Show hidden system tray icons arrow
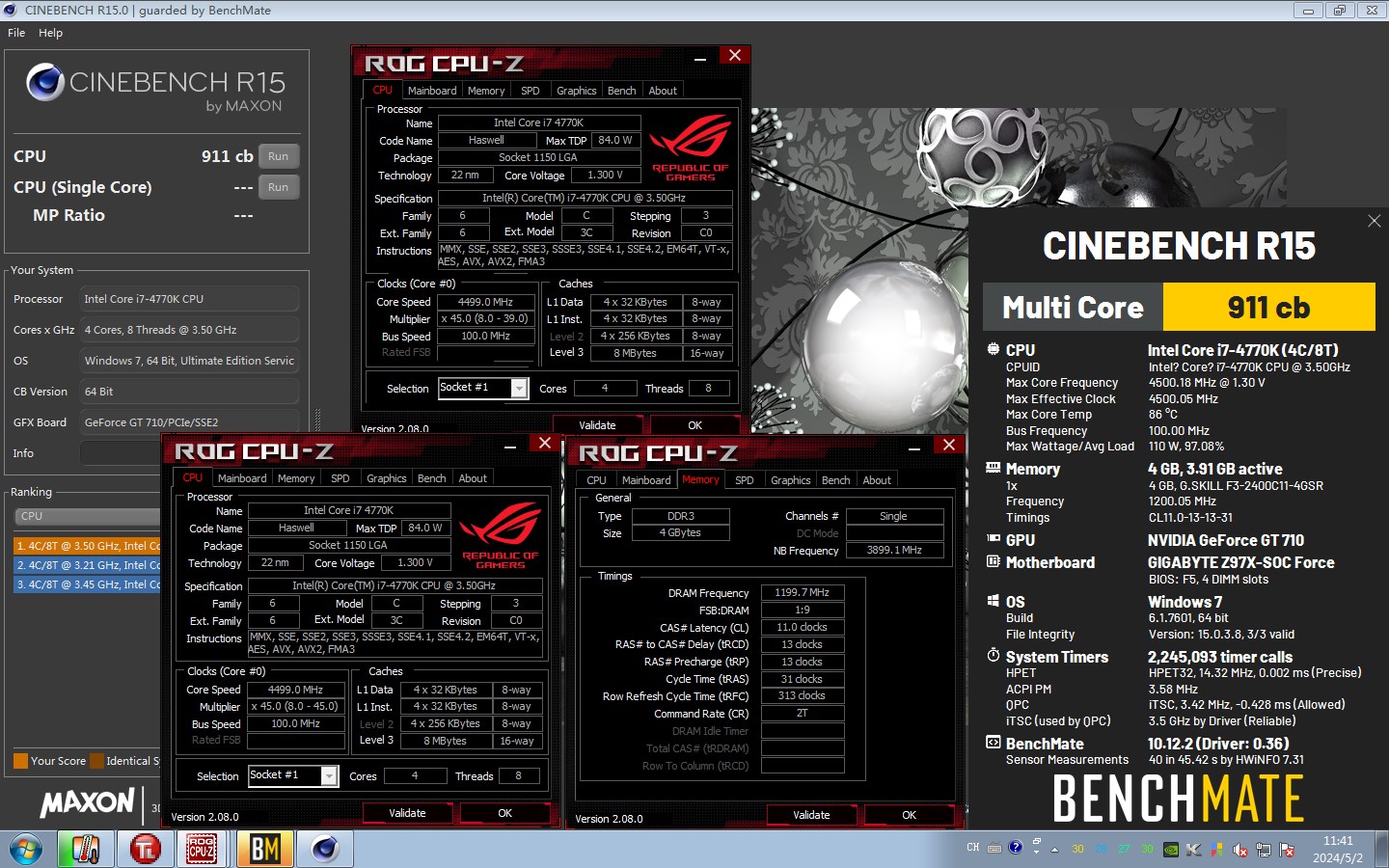Screen dimensions: 1389x868 (x=1054, y=850)
